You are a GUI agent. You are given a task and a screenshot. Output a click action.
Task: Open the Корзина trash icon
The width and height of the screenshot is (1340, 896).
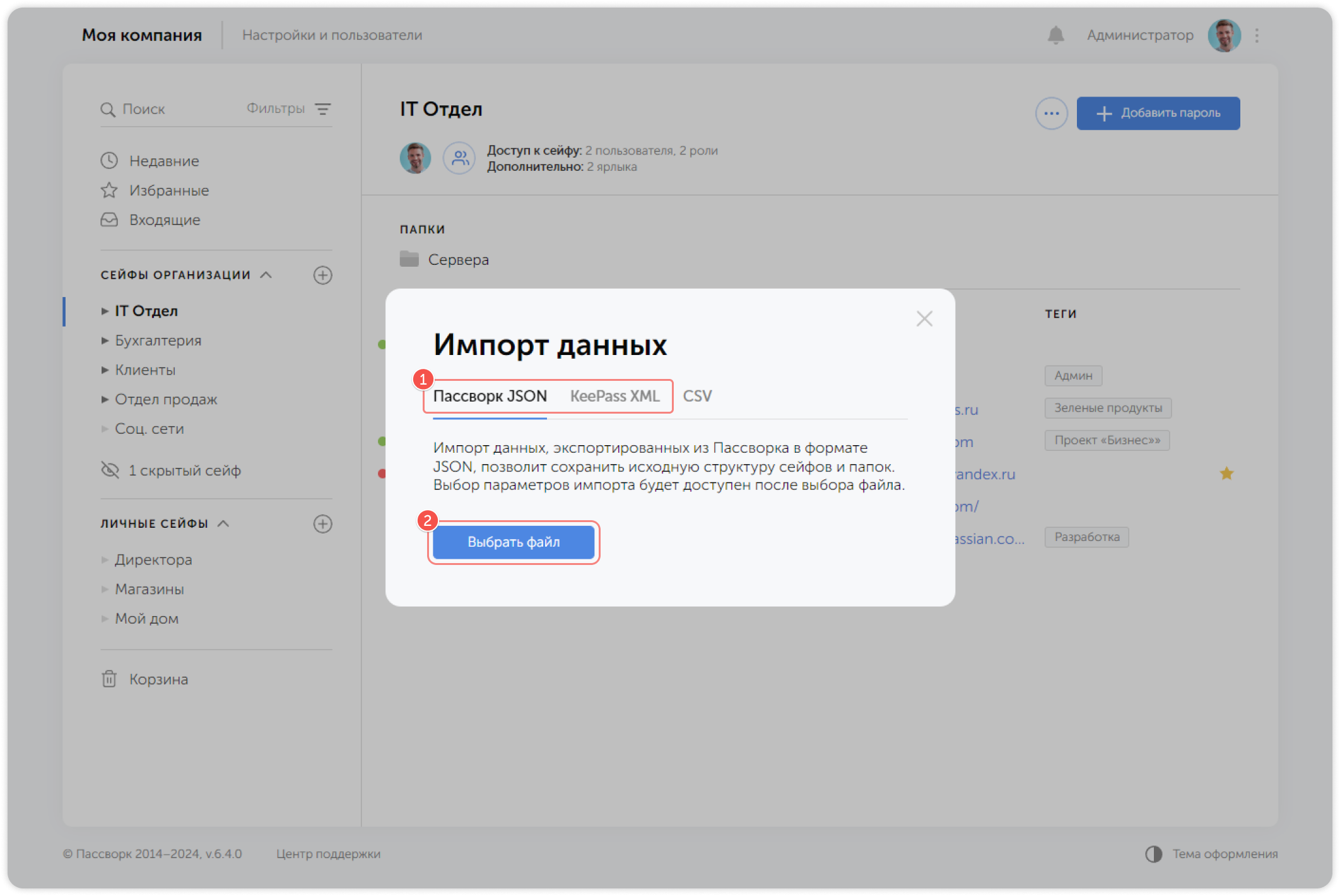[109, 679]
